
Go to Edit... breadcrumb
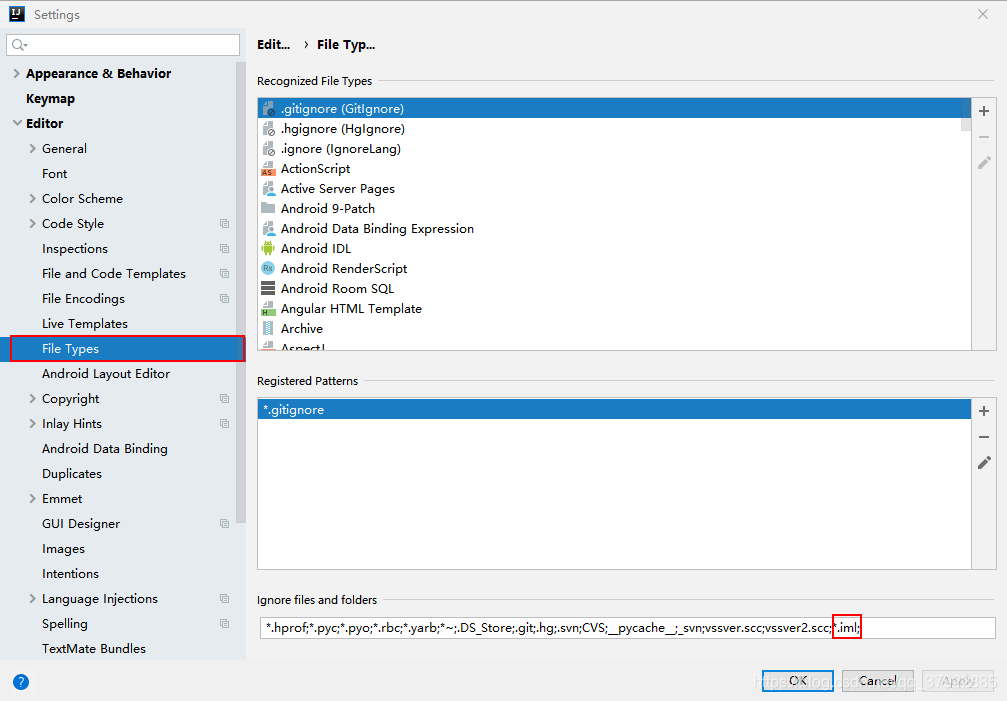click(274, 44)
